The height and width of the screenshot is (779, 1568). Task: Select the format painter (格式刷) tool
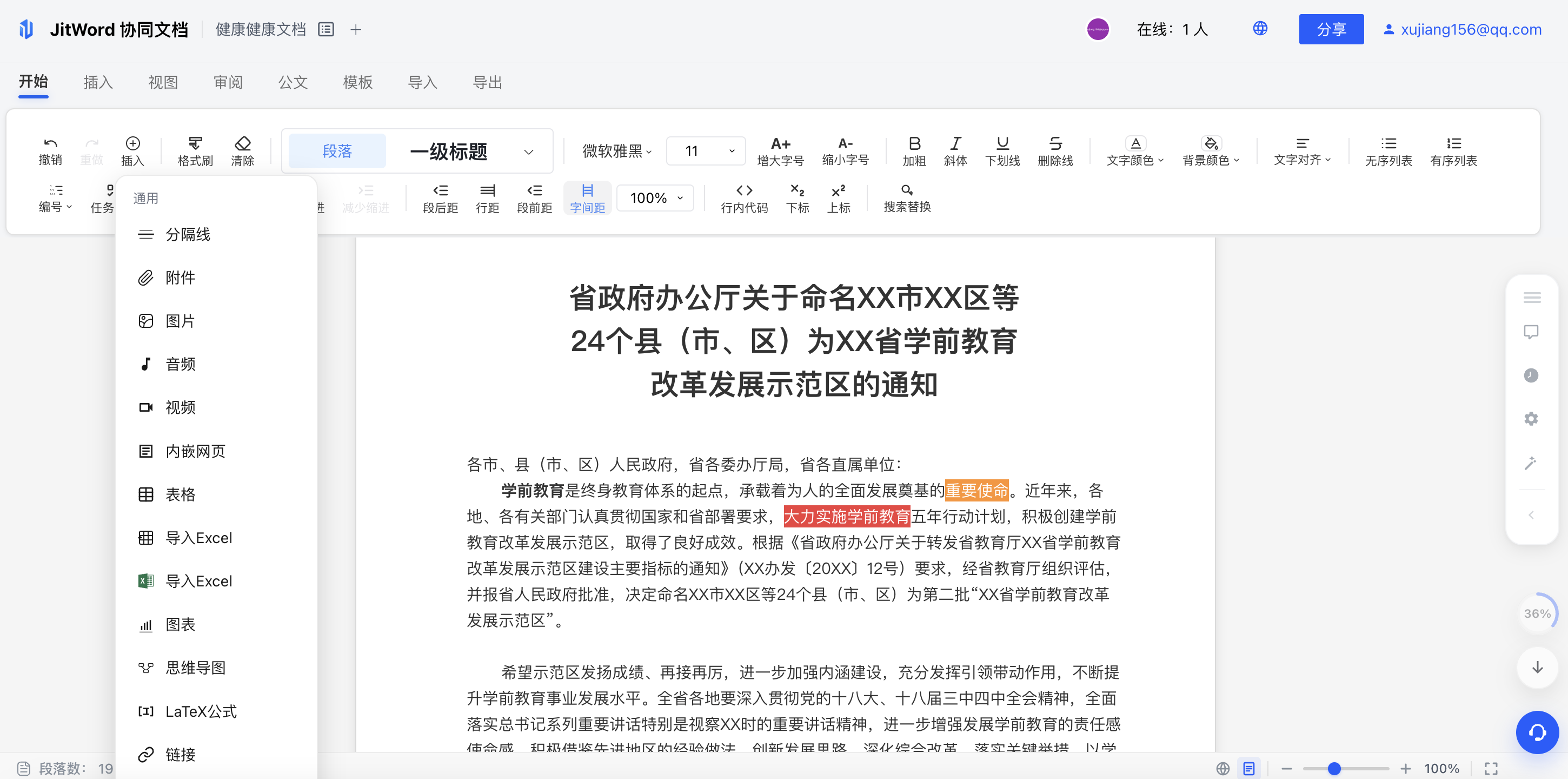[x=195, y=144]
